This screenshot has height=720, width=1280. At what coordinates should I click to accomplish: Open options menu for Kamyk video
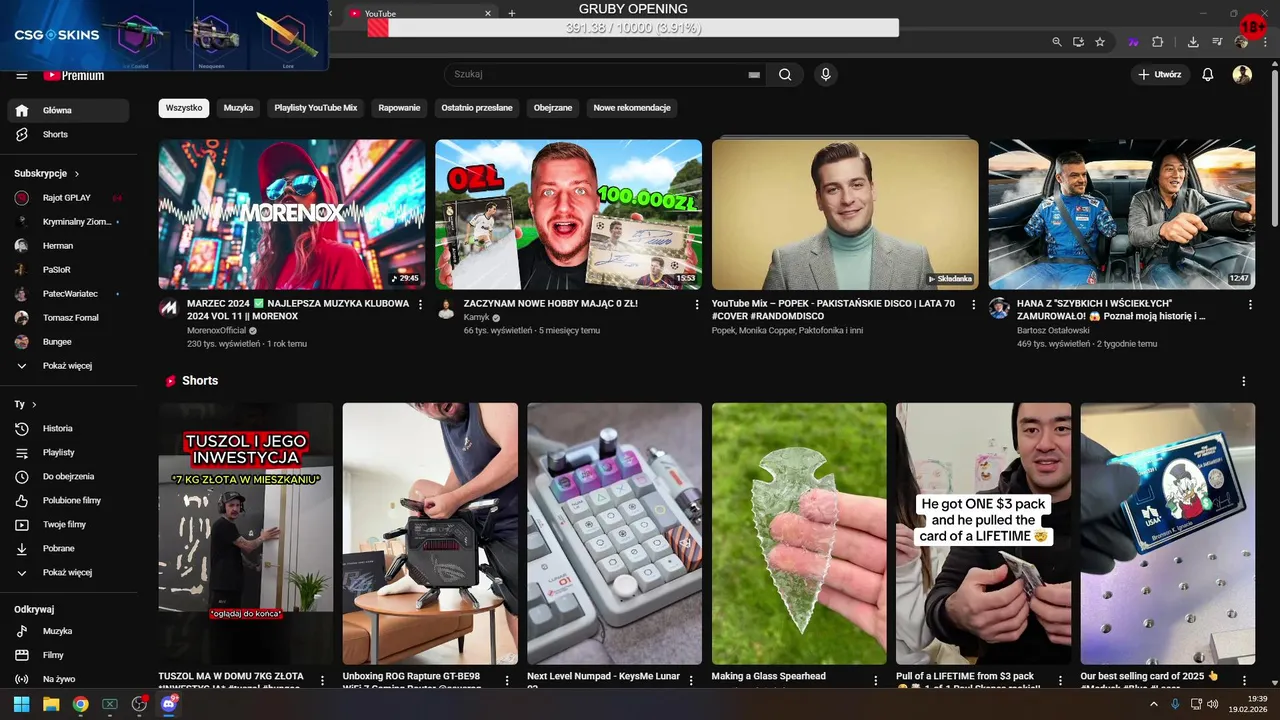tap(697, 304)
